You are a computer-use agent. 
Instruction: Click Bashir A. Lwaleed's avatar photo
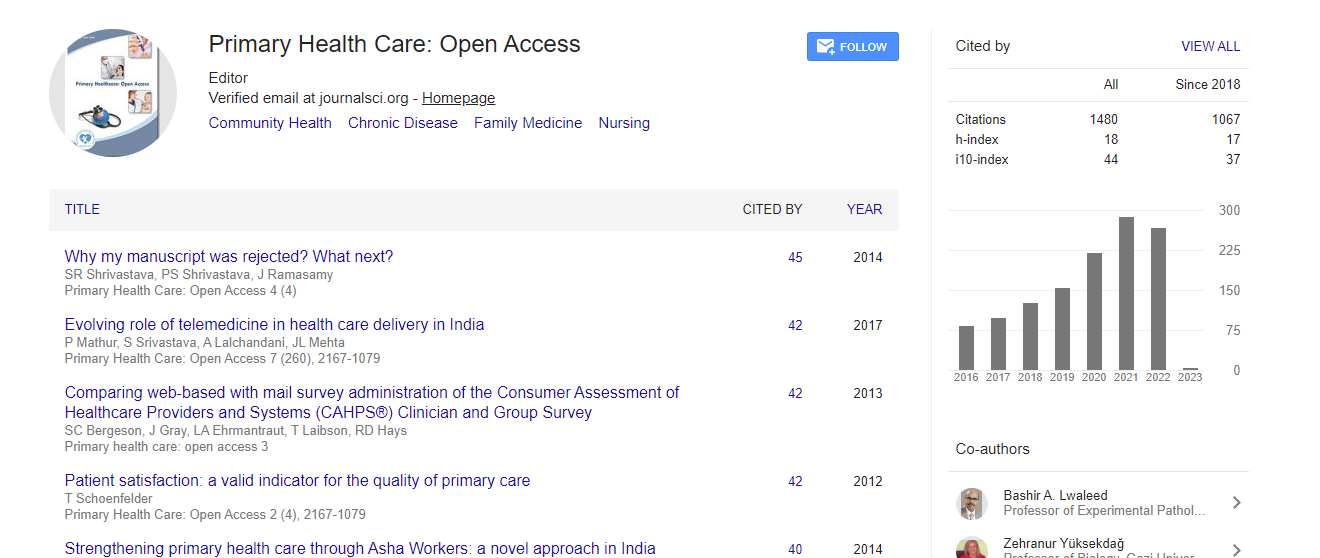coord(972,503)
